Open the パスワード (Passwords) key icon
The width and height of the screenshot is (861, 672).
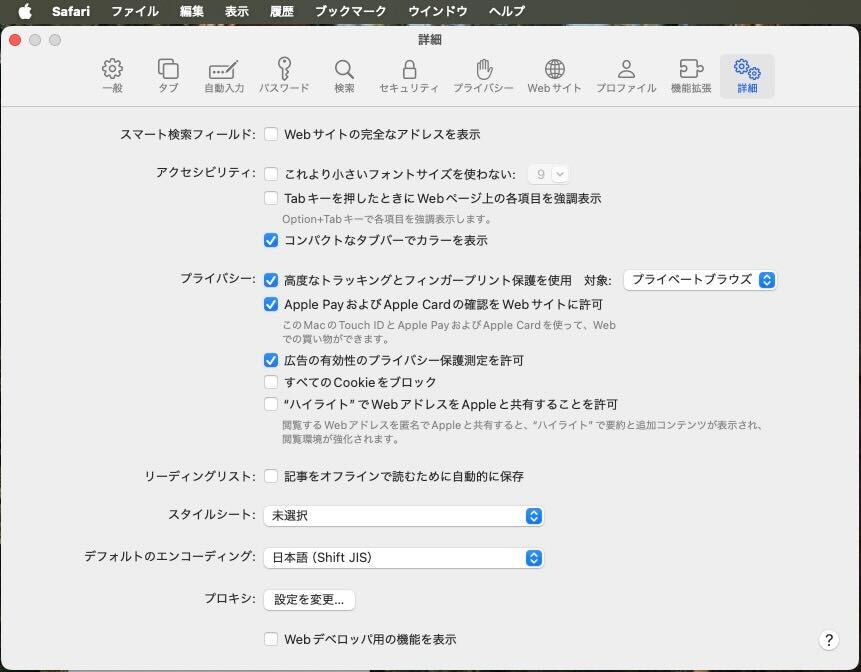click(284, 76)
